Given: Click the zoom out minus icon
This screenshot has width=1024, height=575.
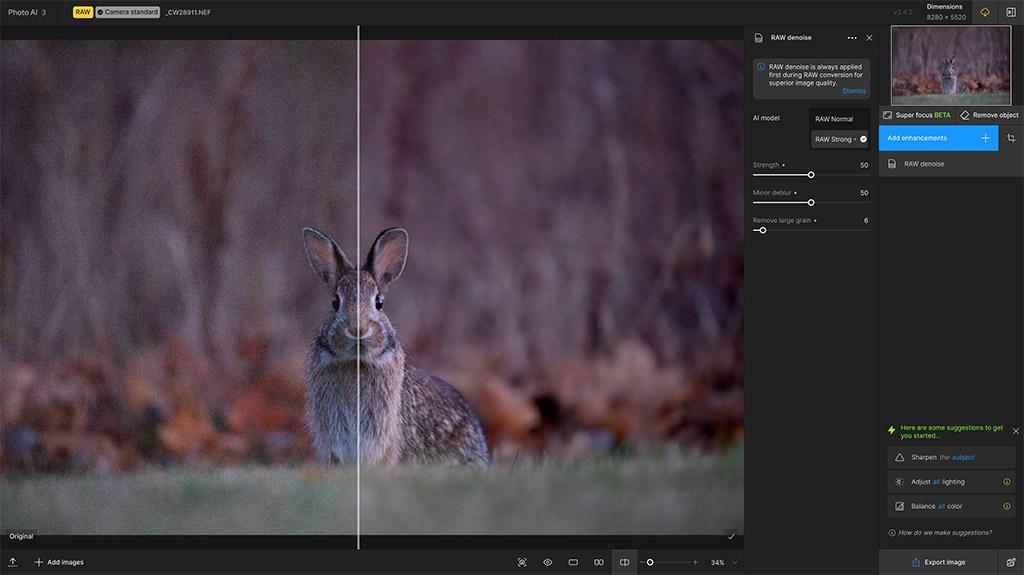Looking at the screenshot, I should point(642,562).
